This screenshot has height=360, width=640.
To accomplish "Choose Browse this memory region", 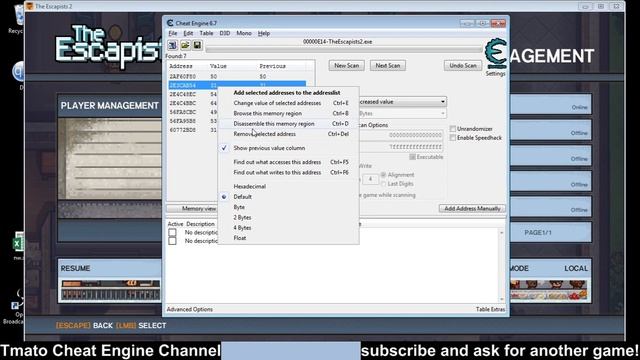I will point(289,113).
